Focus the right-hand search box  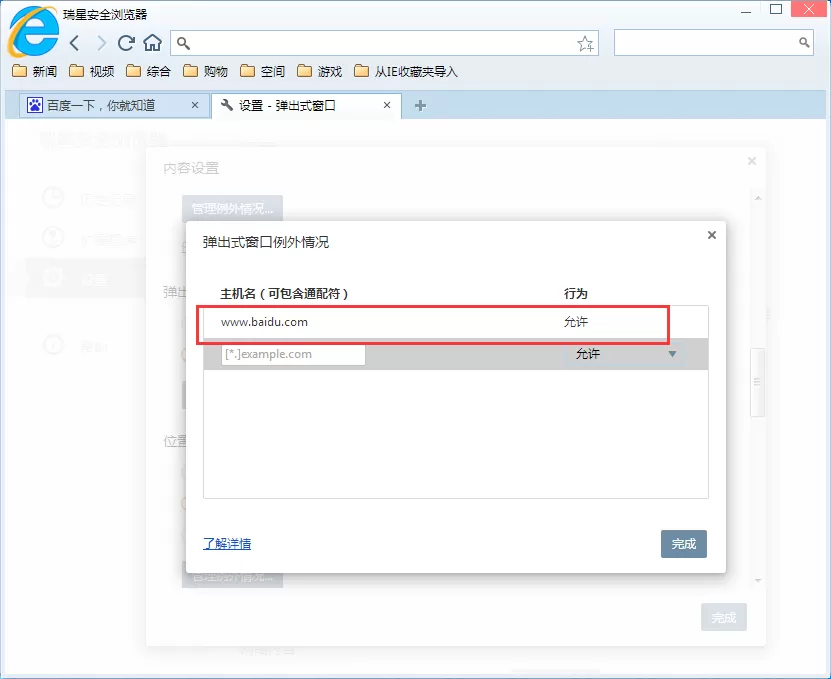713,42
